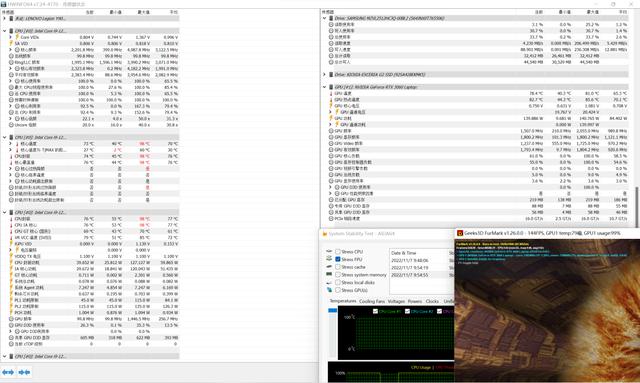Click the 2022/11/7 9:48:06 log entry

410,260
